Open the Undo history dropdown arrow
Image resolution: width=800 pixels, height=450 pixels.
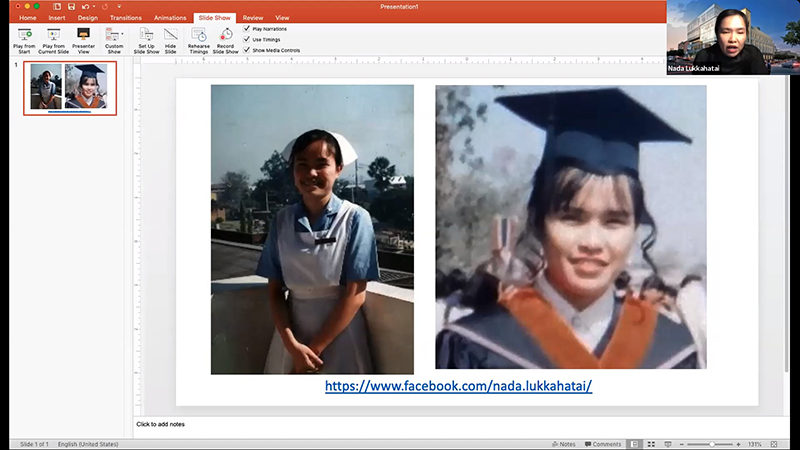94,7
